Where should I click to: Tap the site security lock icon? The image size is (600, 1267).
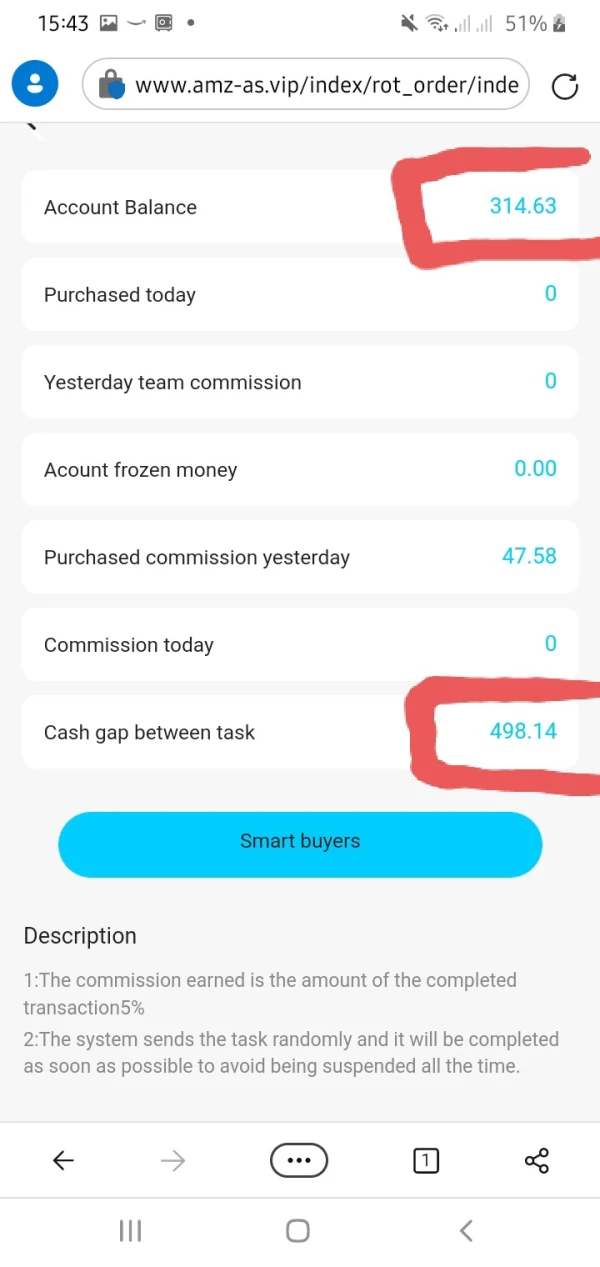[111, 86]
